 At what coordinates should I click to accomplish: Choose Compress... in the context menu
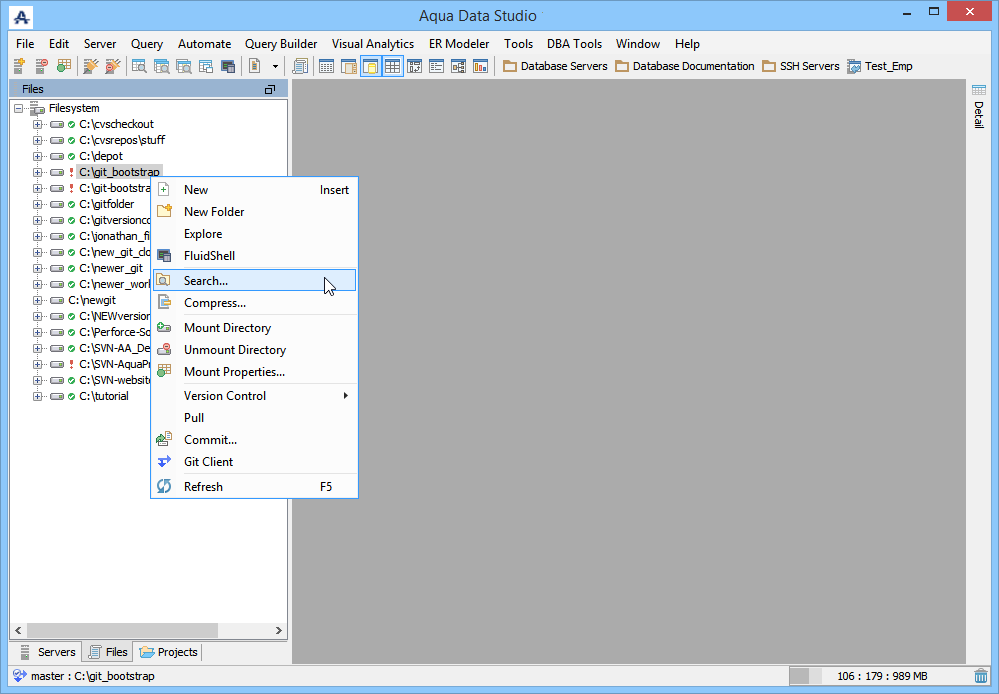(254, 303)
